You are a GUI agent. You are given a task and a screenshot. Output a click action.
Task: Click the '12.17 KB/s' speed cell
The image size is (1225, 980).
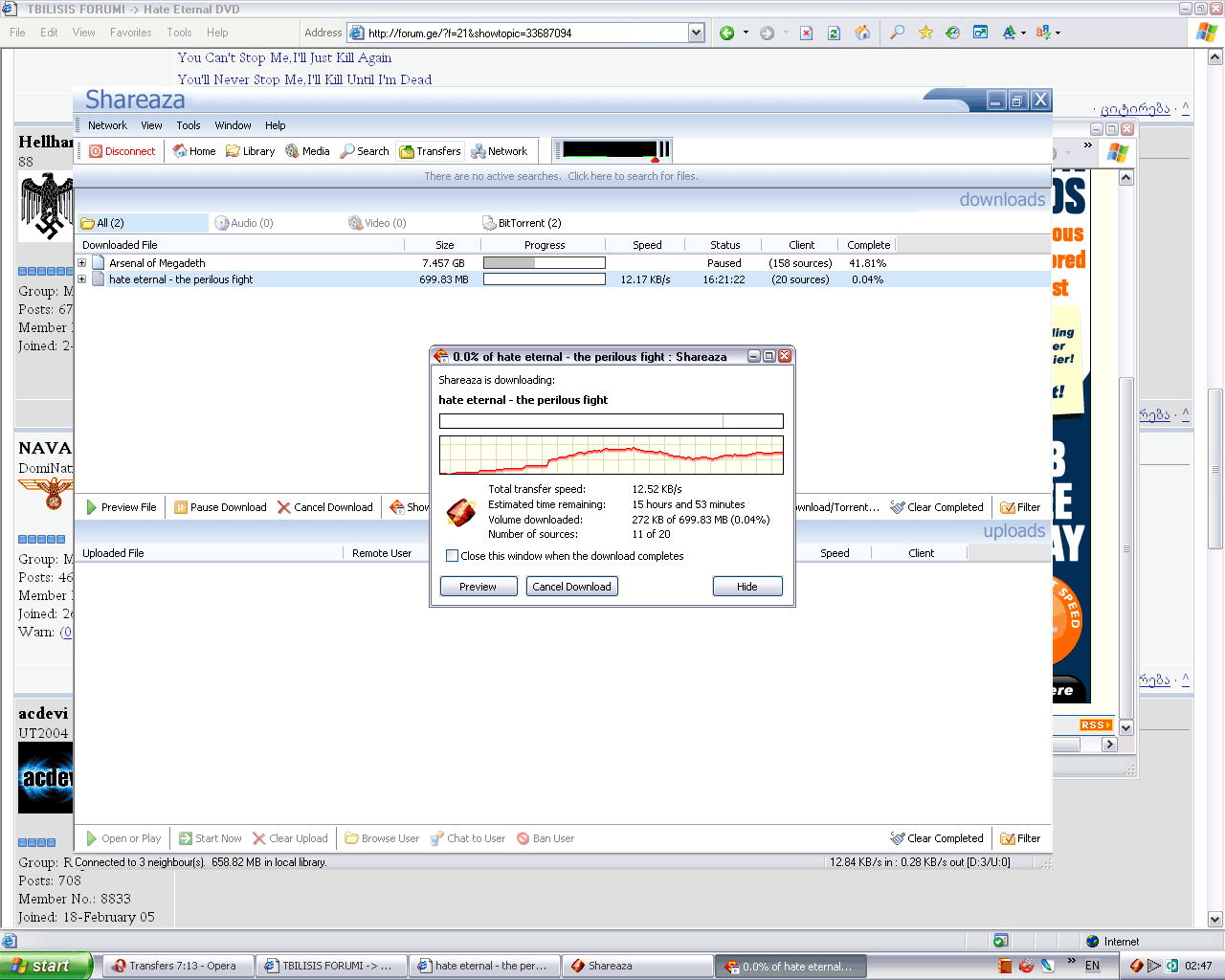tap(646, 279)
